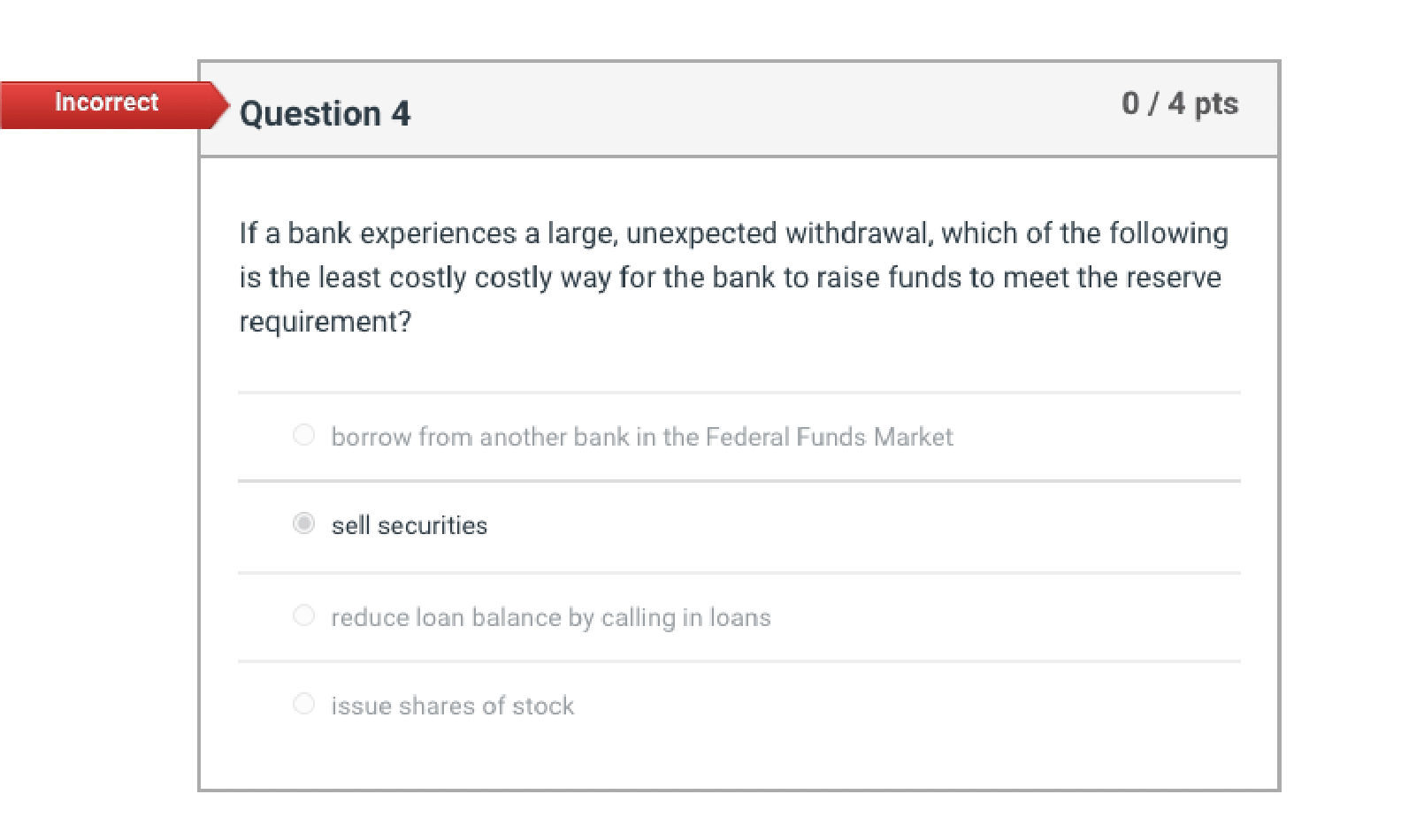This screenshot has height=840, width=1401.
Task: Select the 'reduce loan balance by calling in loans' option
Action: pos(304,615)
